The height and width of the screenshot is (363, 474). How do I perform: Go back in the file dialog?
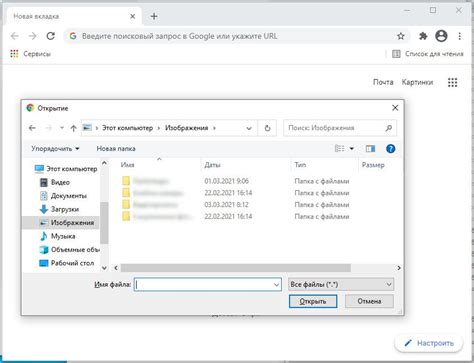(x=32, y=128)
